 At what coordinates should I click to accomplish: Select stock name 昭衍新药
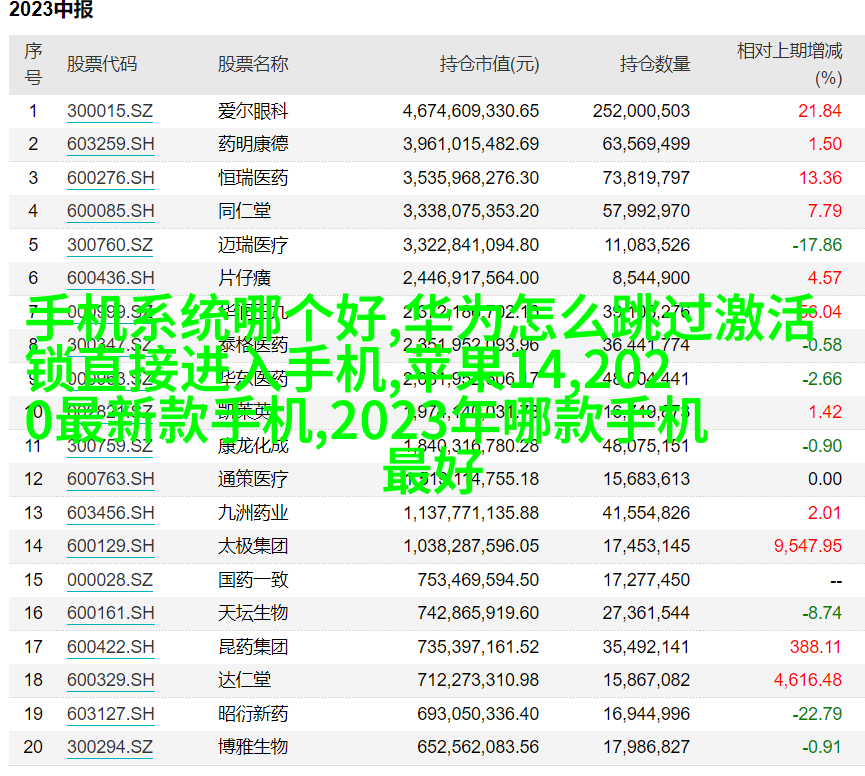point(253,714)
